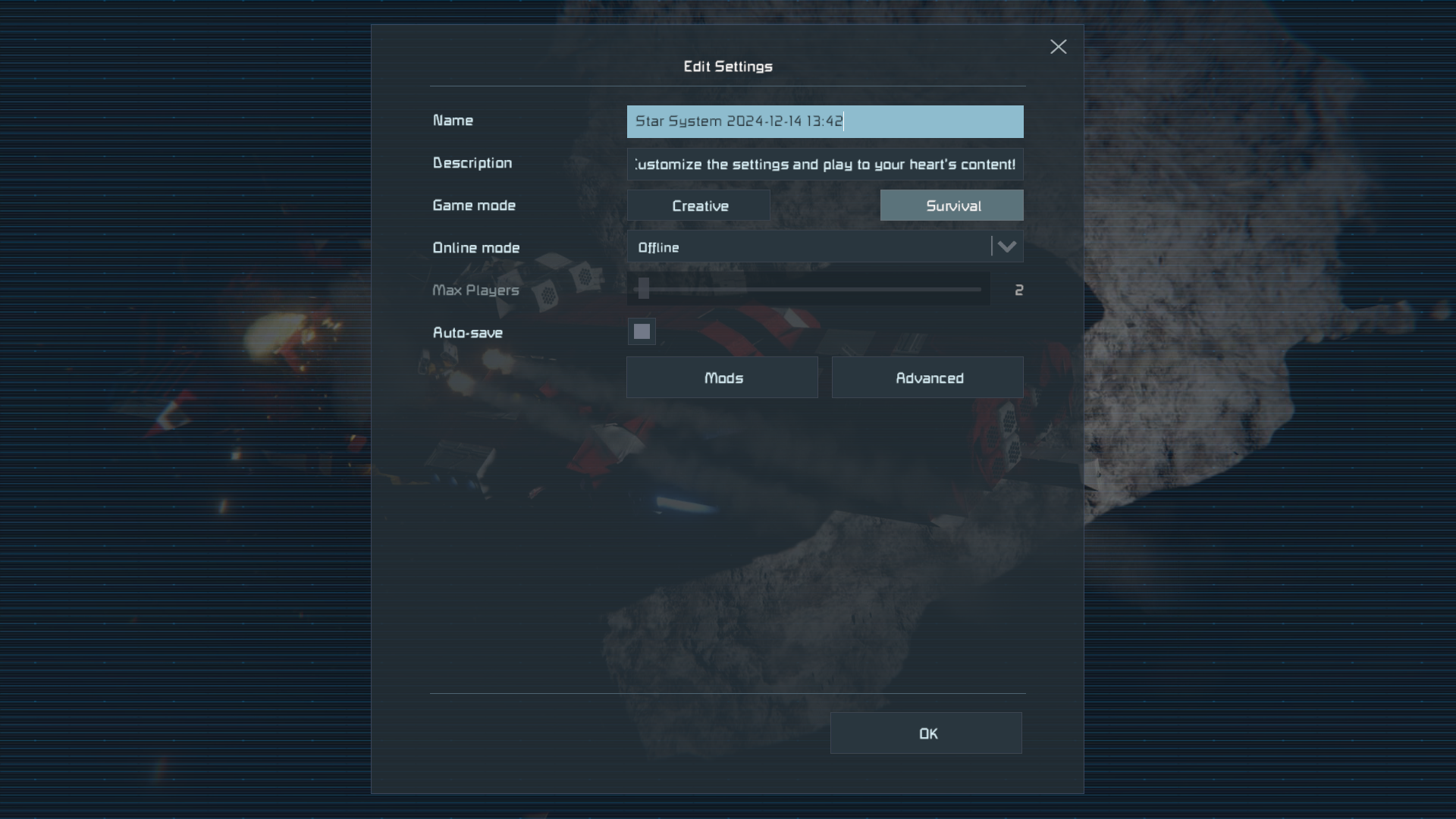The width and height of the screenshot is (1456, 819).
Task: Expand the Online mode chevron arrow
Action: [1007, 247]
